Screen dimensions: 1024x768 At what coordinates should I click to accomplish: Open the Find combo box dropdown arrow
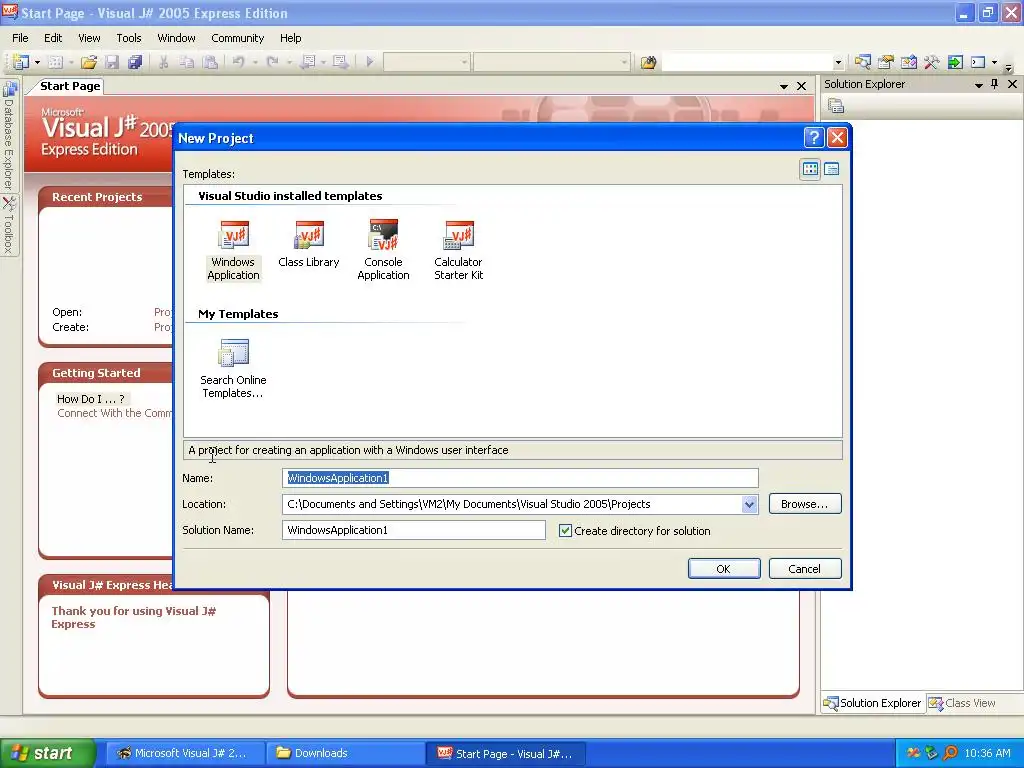point(838,63)
